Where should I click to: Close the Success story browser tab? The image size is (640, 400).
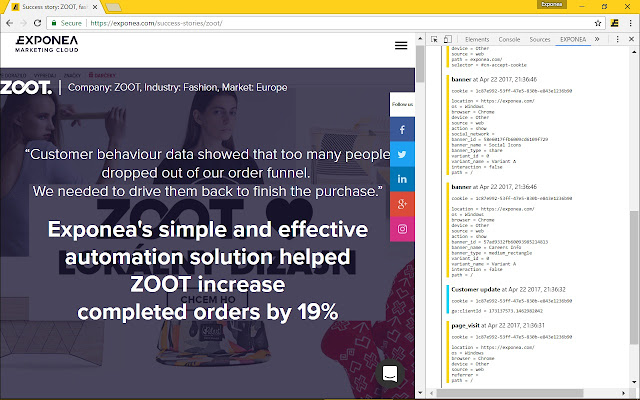(x=95, y=7)
